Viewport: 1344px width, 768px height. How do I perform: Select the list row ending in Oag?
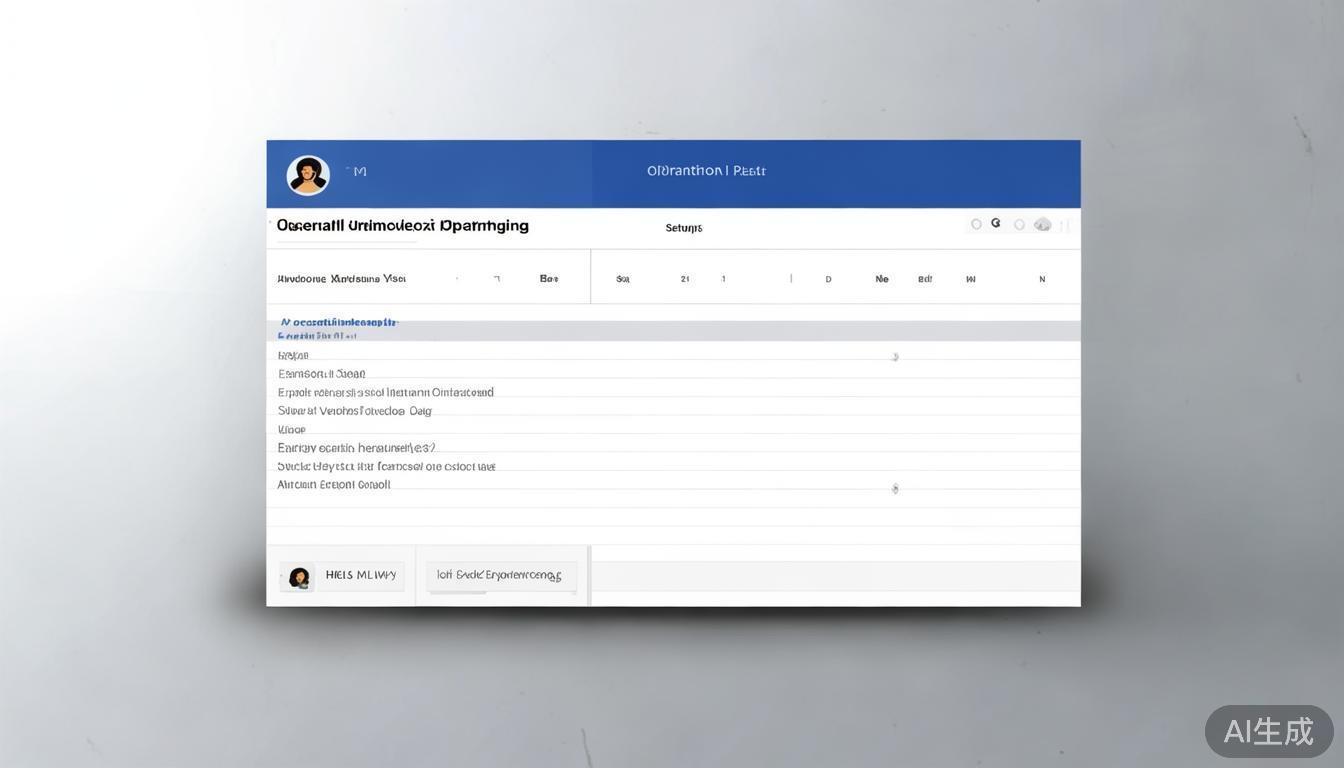pos(355,411)
